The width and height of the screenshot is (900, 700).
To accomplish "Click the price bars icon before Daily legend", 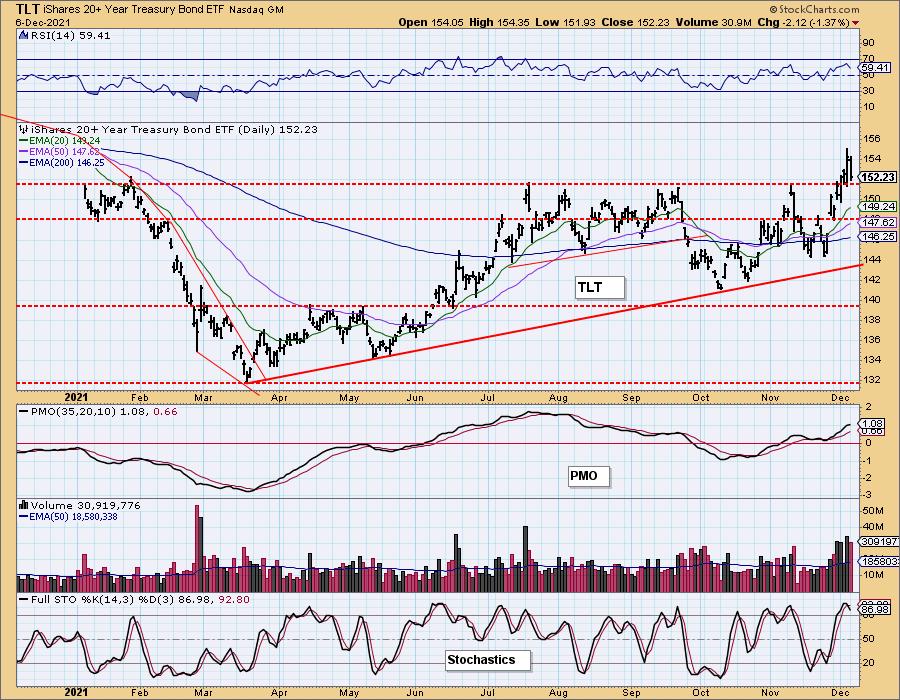I will pos(24,129).
